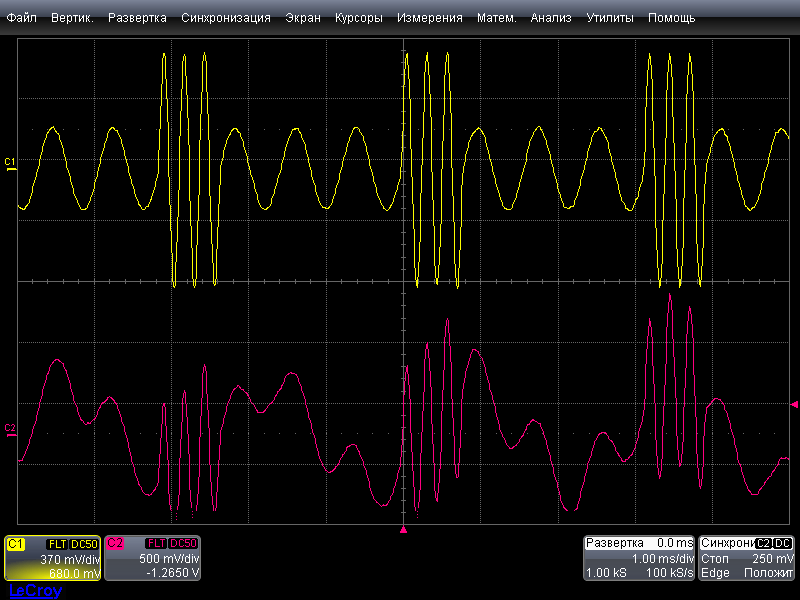
Task: Open the Анализ menu
Action: (x=551, y=18)
